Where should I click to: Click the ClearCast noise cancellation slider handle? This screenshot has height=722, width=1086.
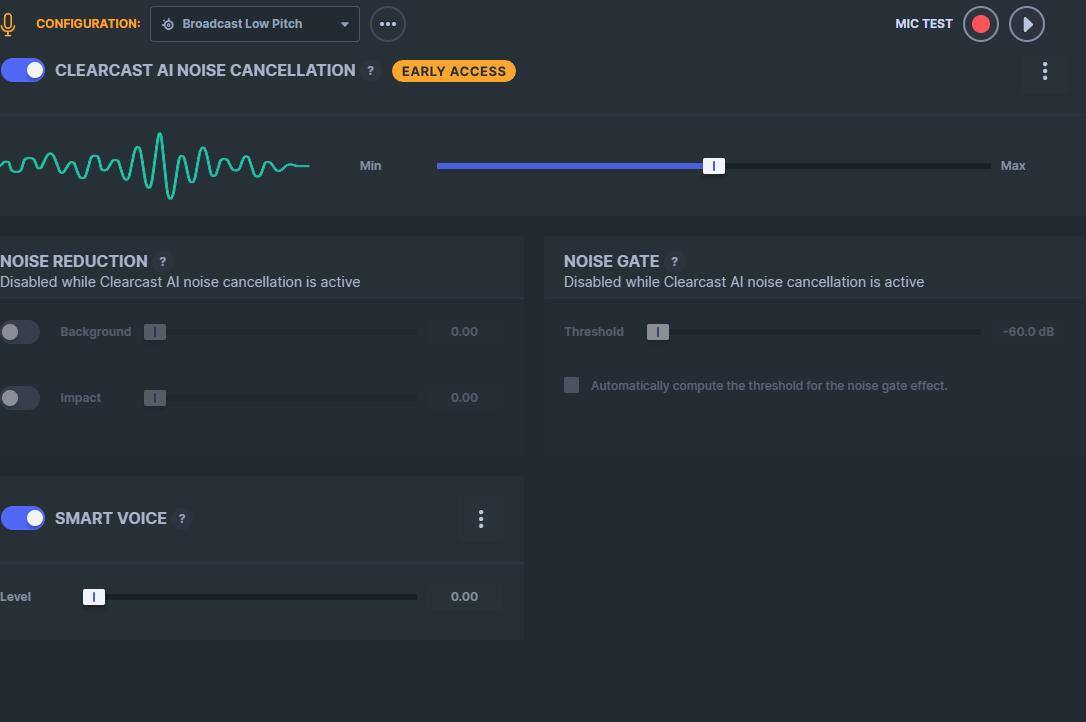pyautogui.click(x=713, y=166)
